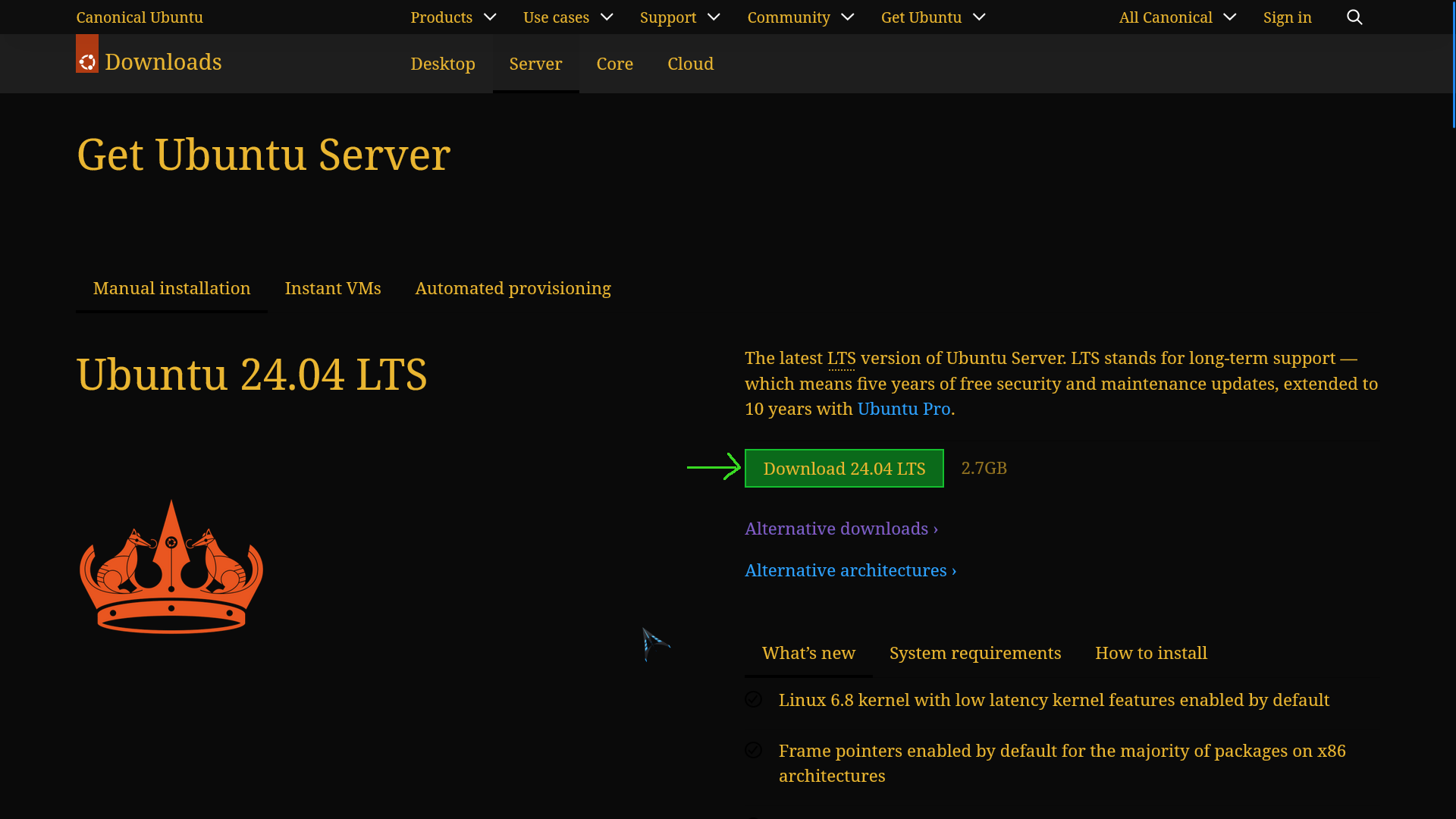Switch to the Cloud downloads tab
The width and height of the screenshot is (1456, 819).
pyautogui.click(x=690, y=64)
